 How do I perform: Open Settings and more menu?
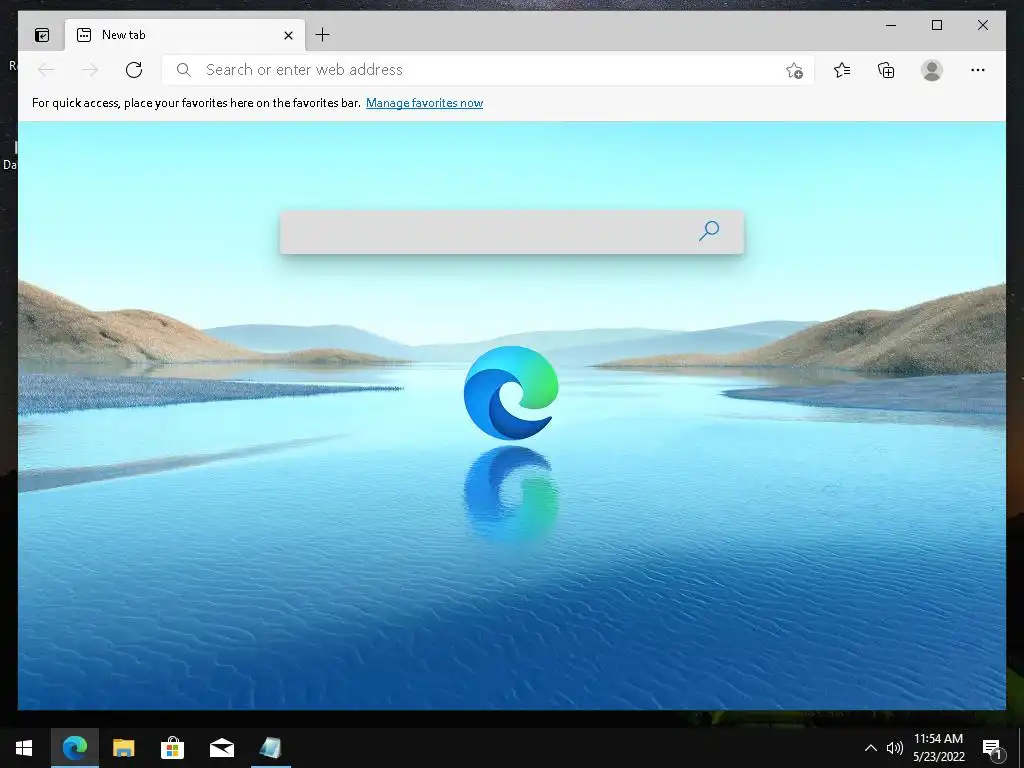click(978, 70)
